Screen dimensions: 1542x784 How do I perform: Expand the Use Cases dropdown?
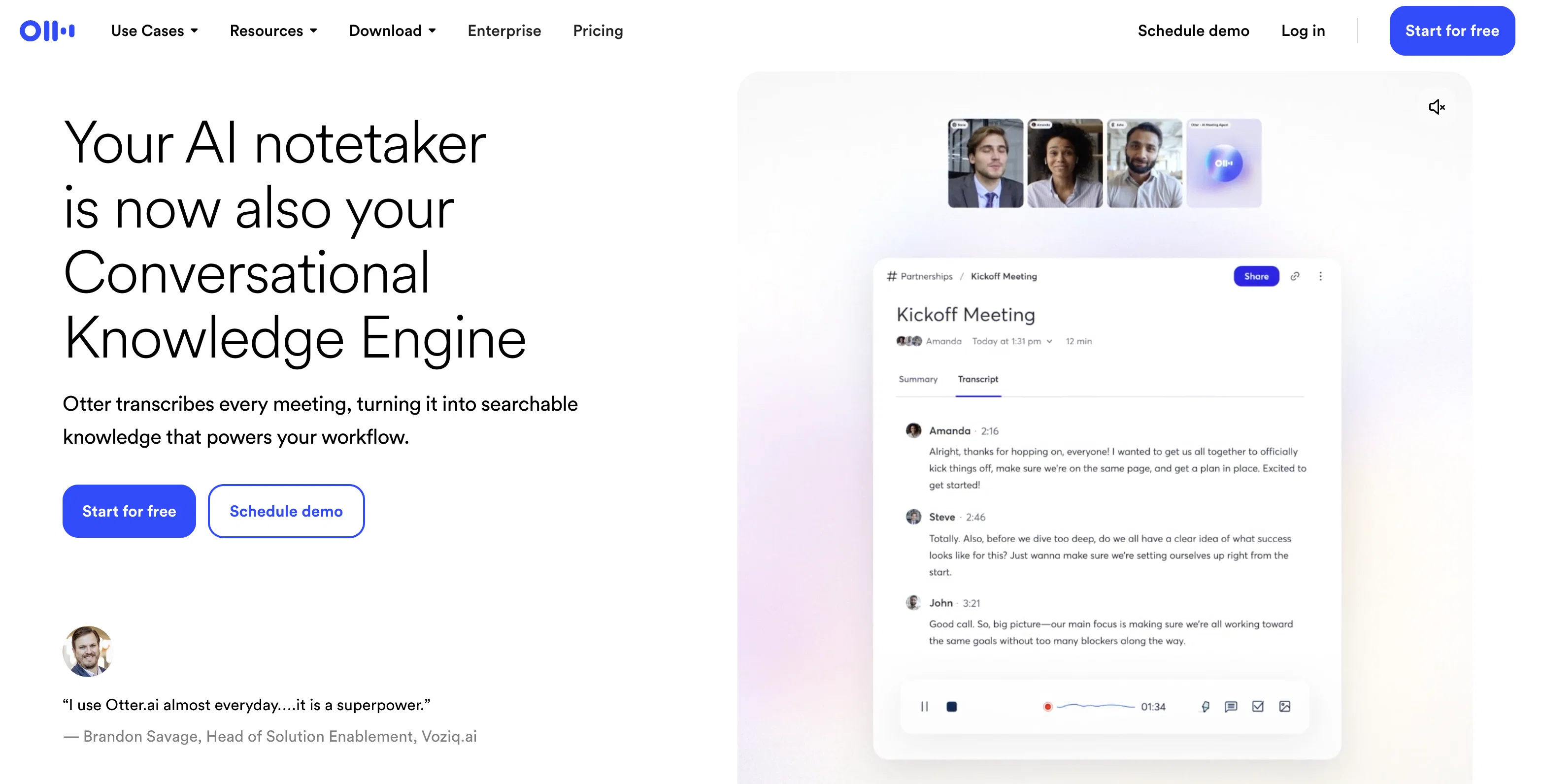(x=154, y=31)
